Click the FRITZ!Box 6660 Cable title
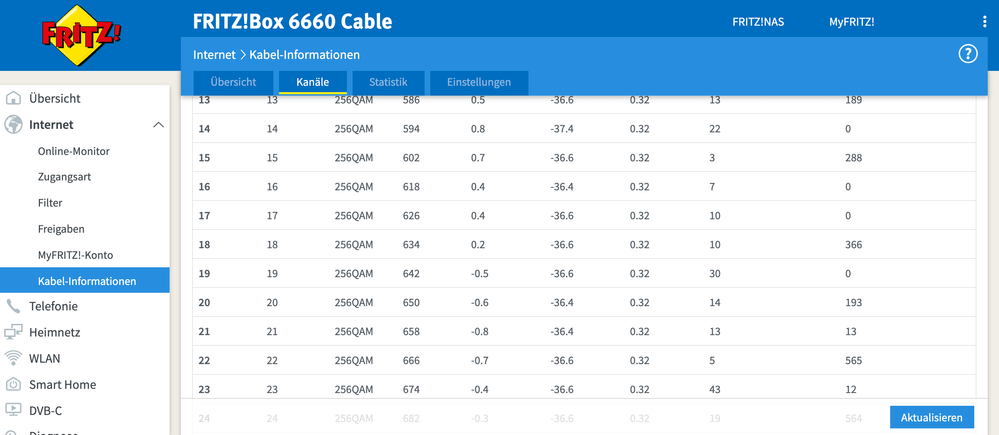Screen dimensions: 999x435 pyautogui.click(x=292, y=22)
